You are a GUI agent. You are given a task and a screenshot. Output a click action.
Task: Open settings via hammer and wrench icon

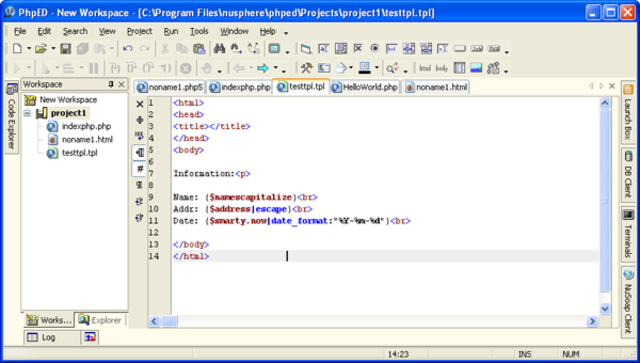[x=307, y=68]
